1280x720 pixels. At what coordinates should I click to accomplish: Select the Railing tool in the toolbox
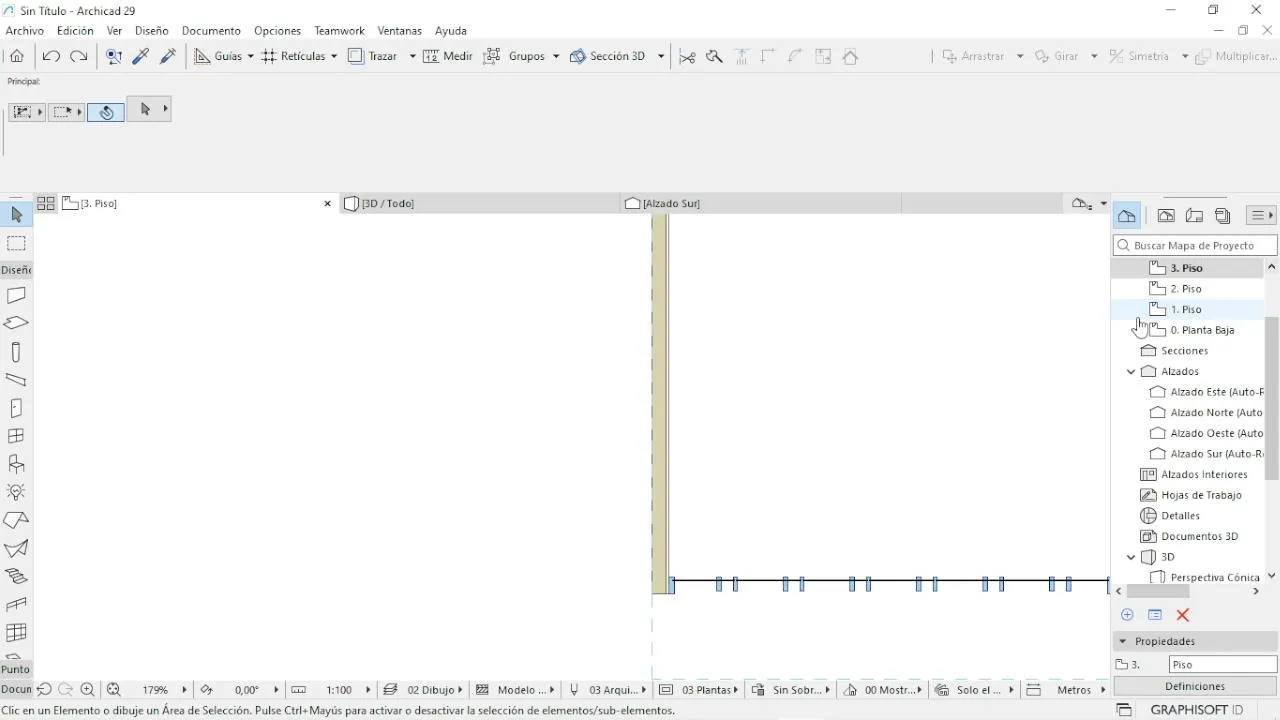[16, 604]
